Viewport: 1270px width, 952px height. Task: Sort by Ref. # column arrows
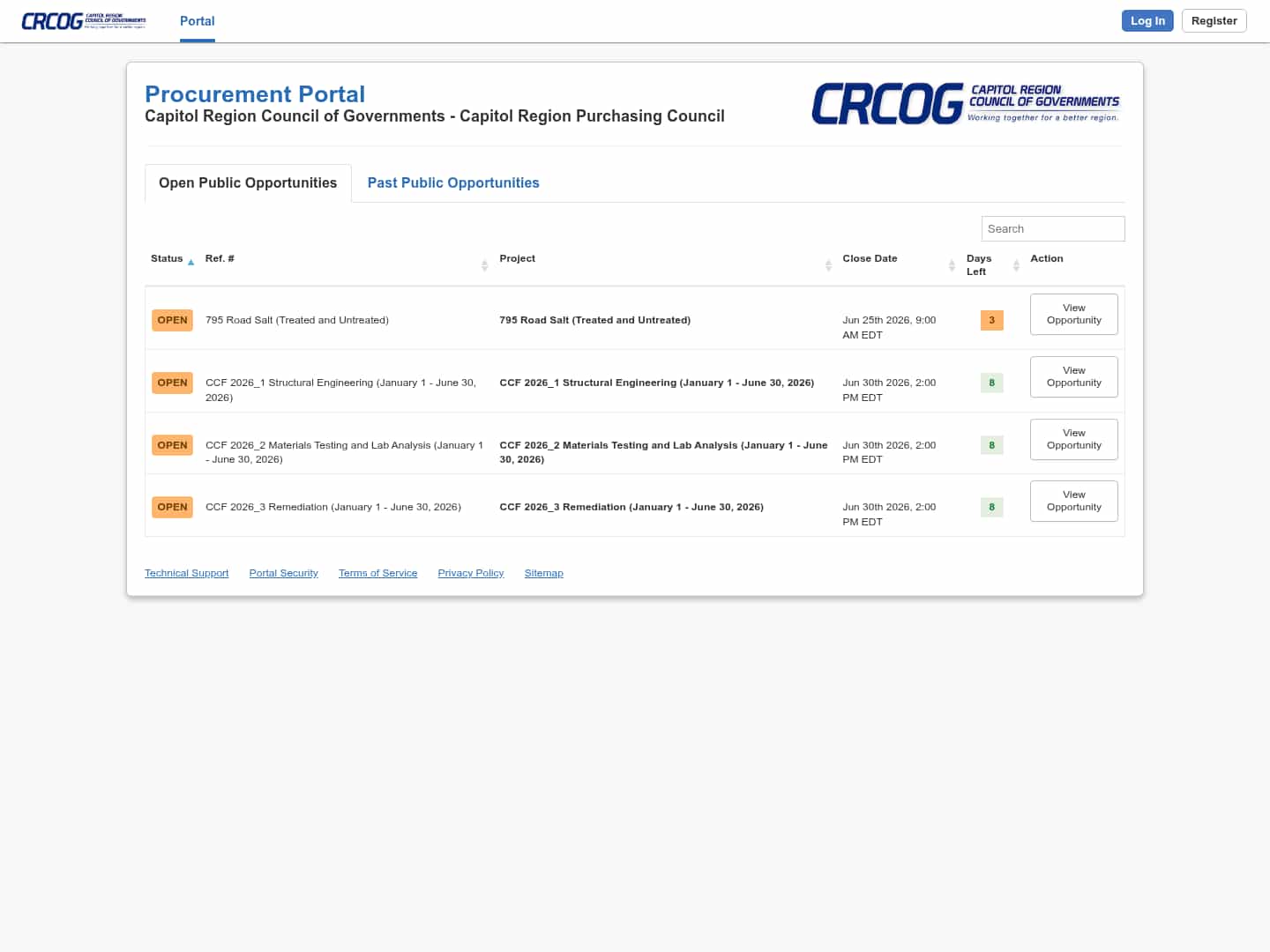point(484,265)
